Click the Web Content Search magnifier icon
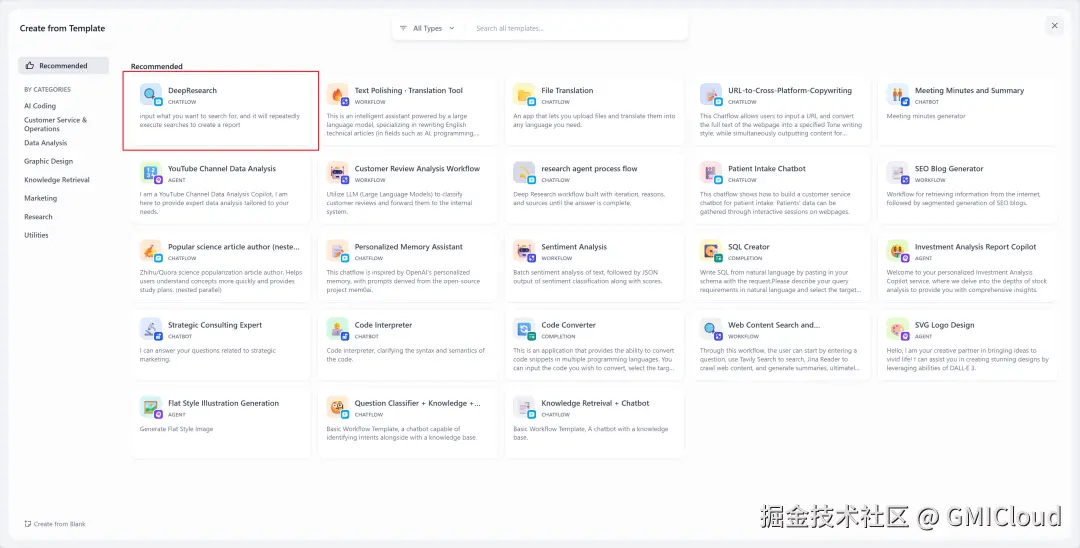The image size is (1080, 548). pyautogui.click(x=711, y=329)
